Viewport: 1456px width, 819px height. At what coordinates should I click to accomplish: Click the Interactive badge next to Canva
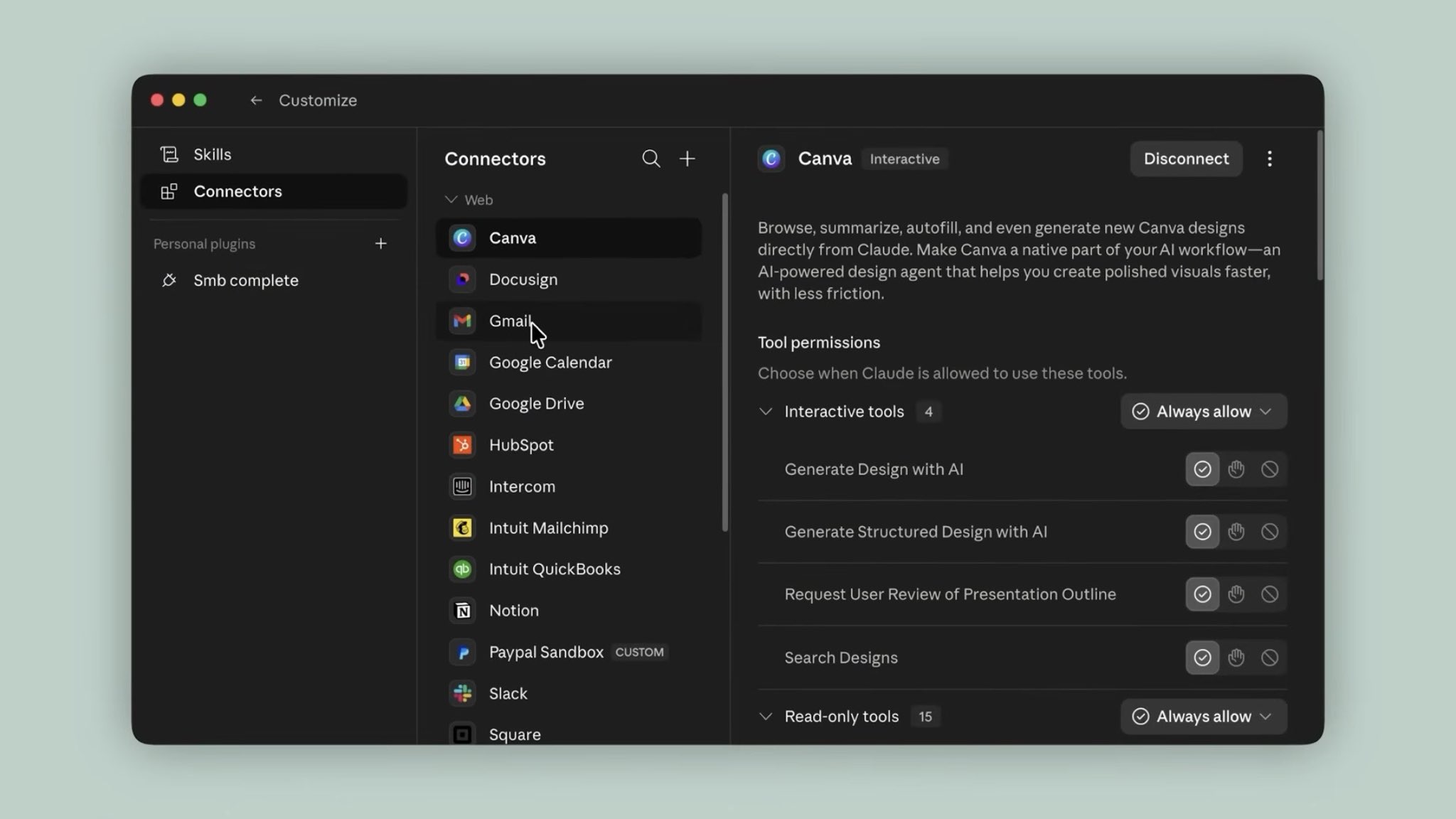[x=904, y=159]
